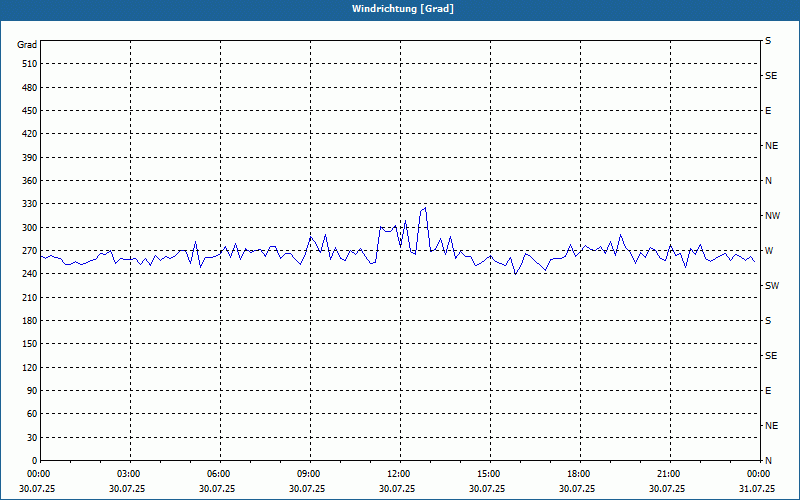Click the 60 y-axis value
Image resolution: width=800 pixels, height=500 pixels.
pyautogui.click(x=32, y=414)
